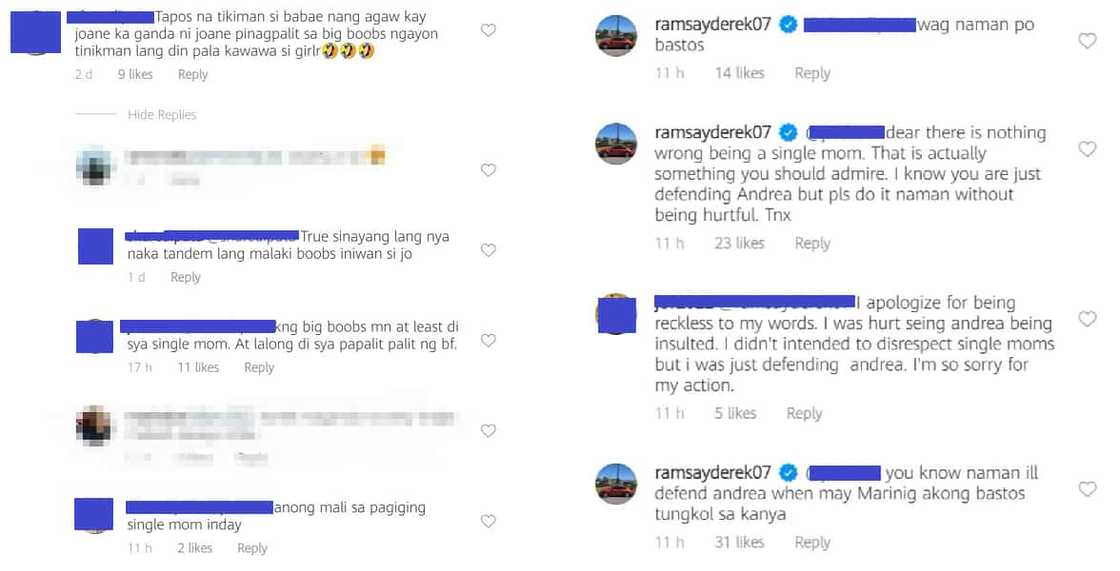Heart the 'kng big boobs mn' comment
This screenshot has width=1120, height=571.
(x=488, y=340)
